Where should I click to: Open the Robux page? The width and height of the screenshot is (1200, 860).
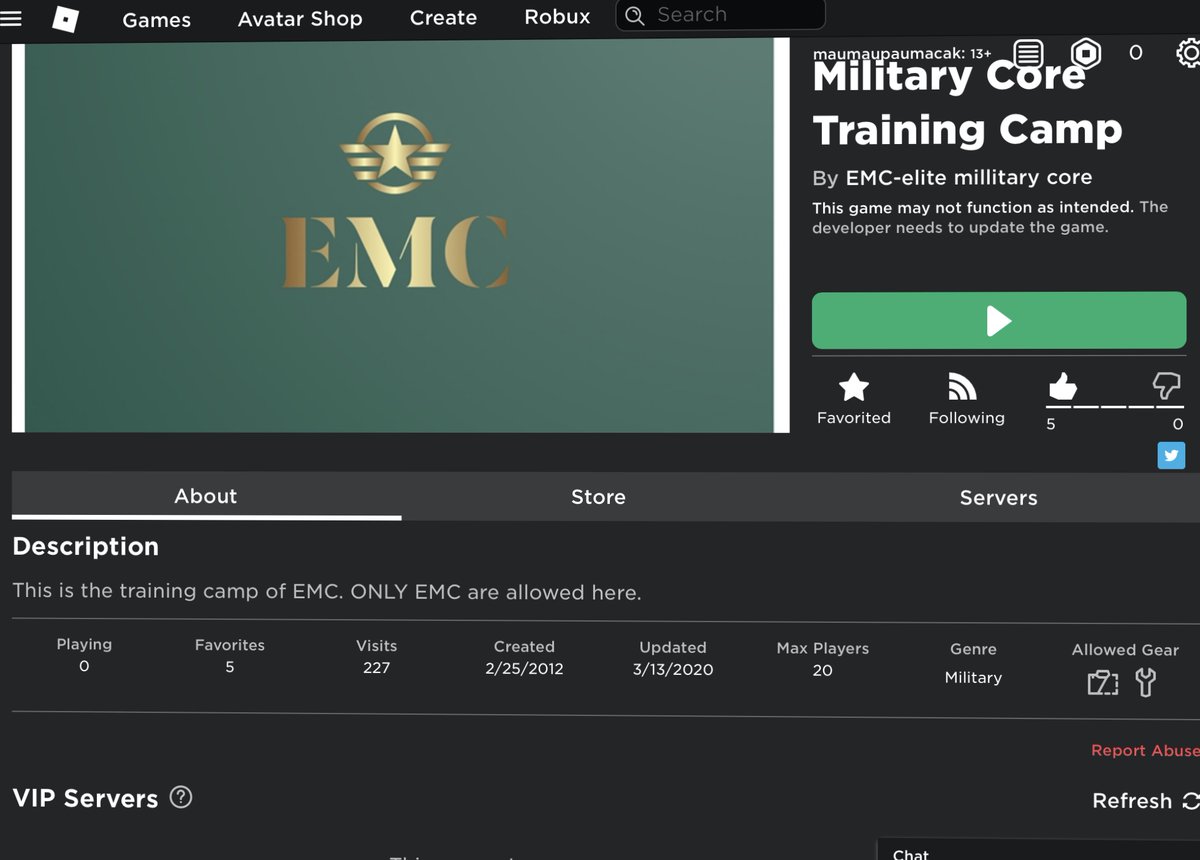(557, 17)
